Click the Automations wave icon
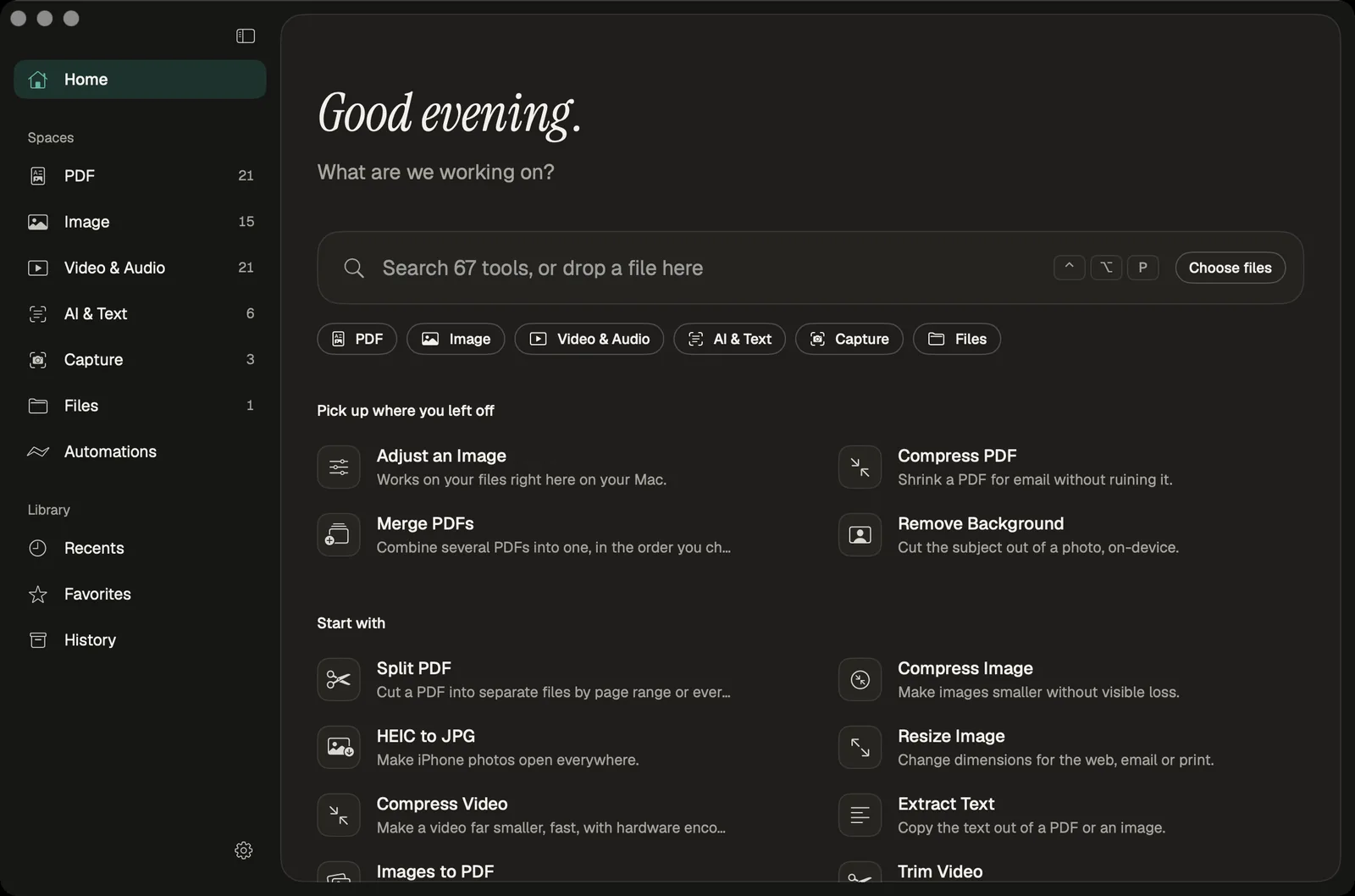This screenshot has width=1355, height=896. [x=38, y=451]
